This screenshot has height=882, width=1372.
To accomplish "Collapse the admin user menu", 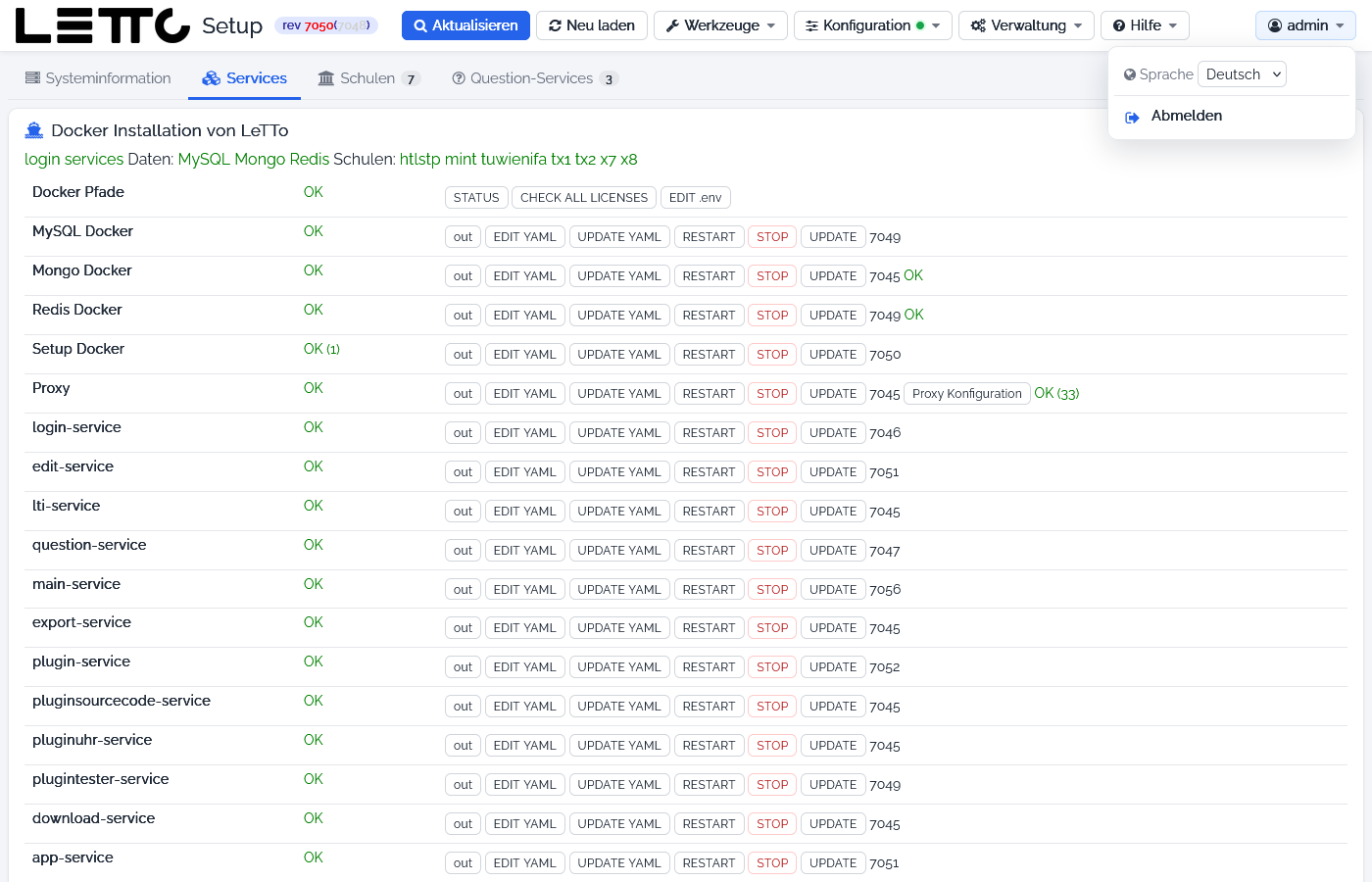I will tap(1305, 25).
